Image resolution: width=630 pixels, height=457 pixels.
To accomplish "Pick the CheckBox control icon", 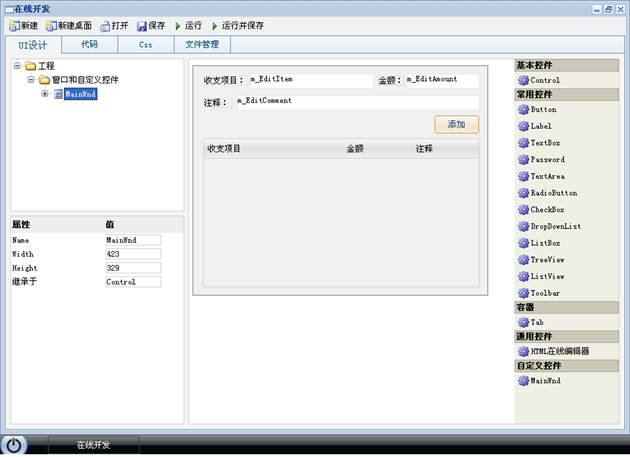I will (523, 210).
